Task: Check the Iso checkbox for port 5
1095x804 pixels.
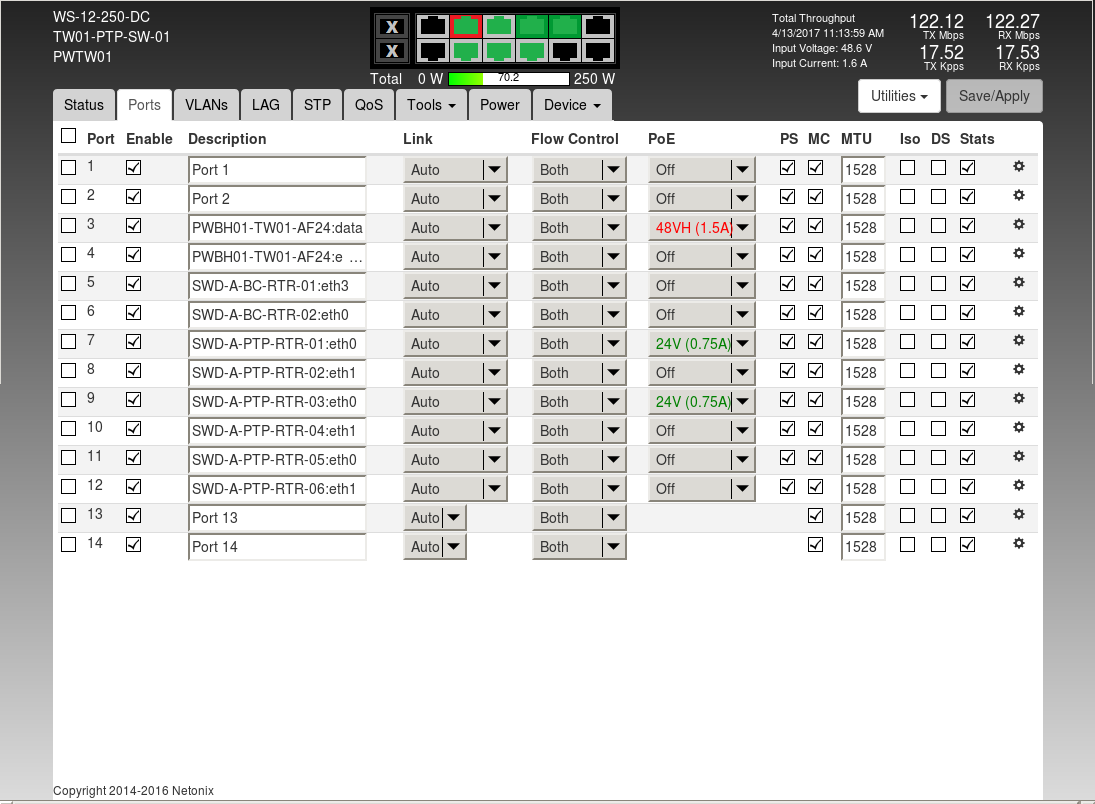Action: point(907,284)
